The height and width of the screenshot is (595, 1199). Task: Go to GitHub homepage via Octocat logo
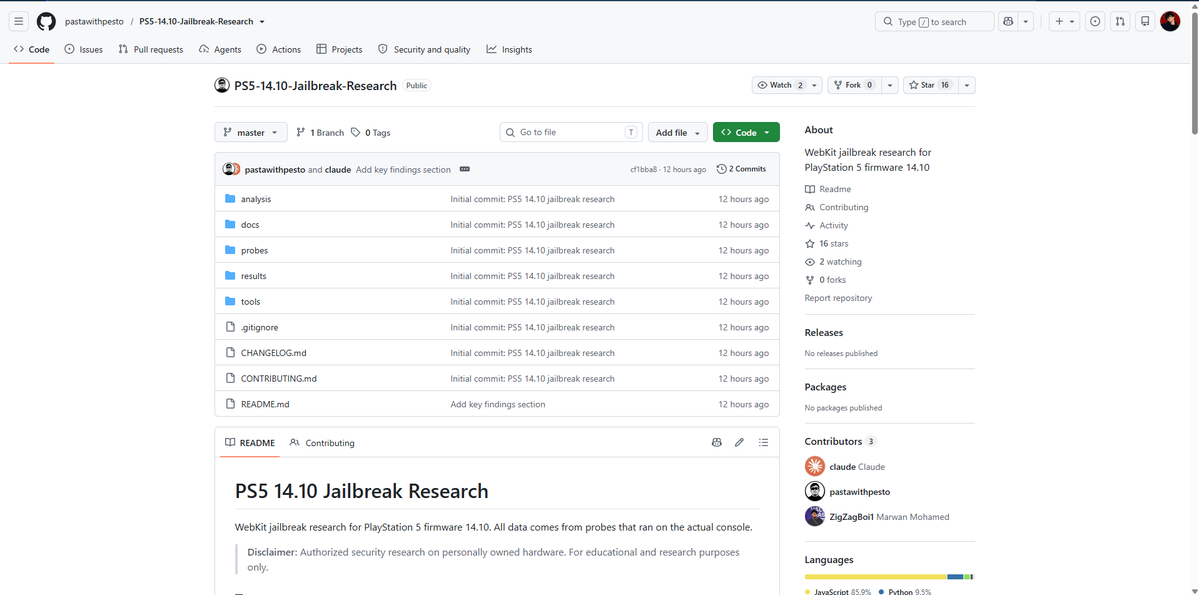pyautogui.click(x=47, y=21)
